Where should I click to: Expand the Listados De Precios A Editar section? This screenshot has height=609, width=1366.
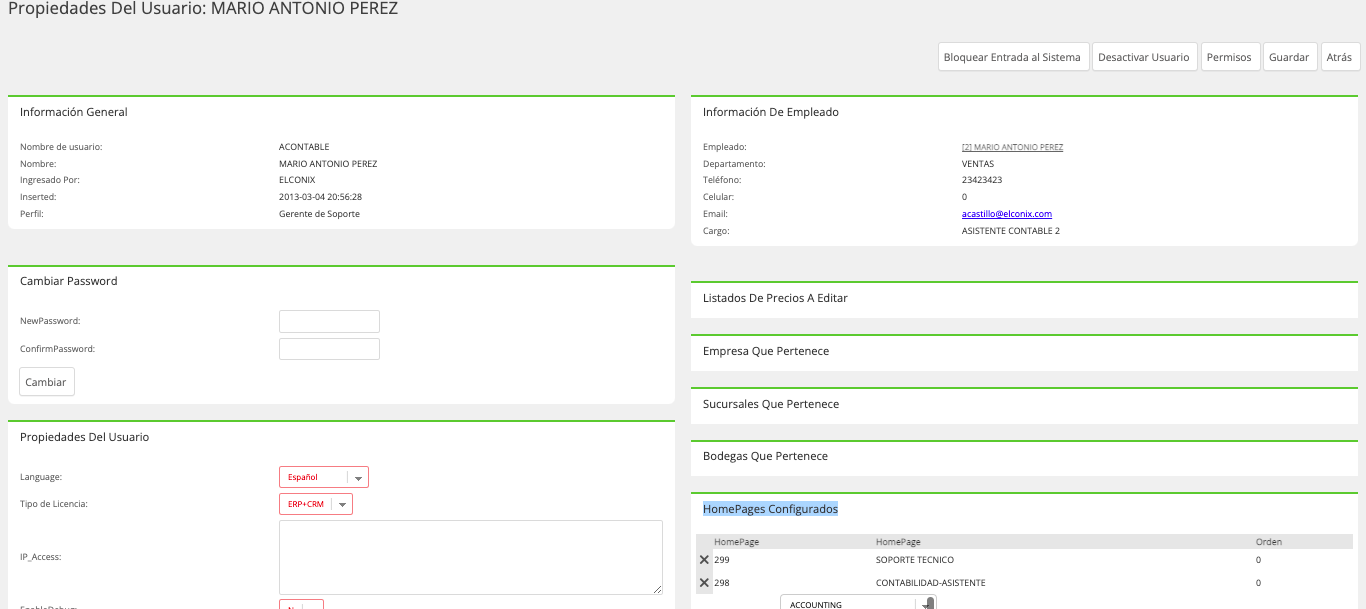pos(1024,298)
